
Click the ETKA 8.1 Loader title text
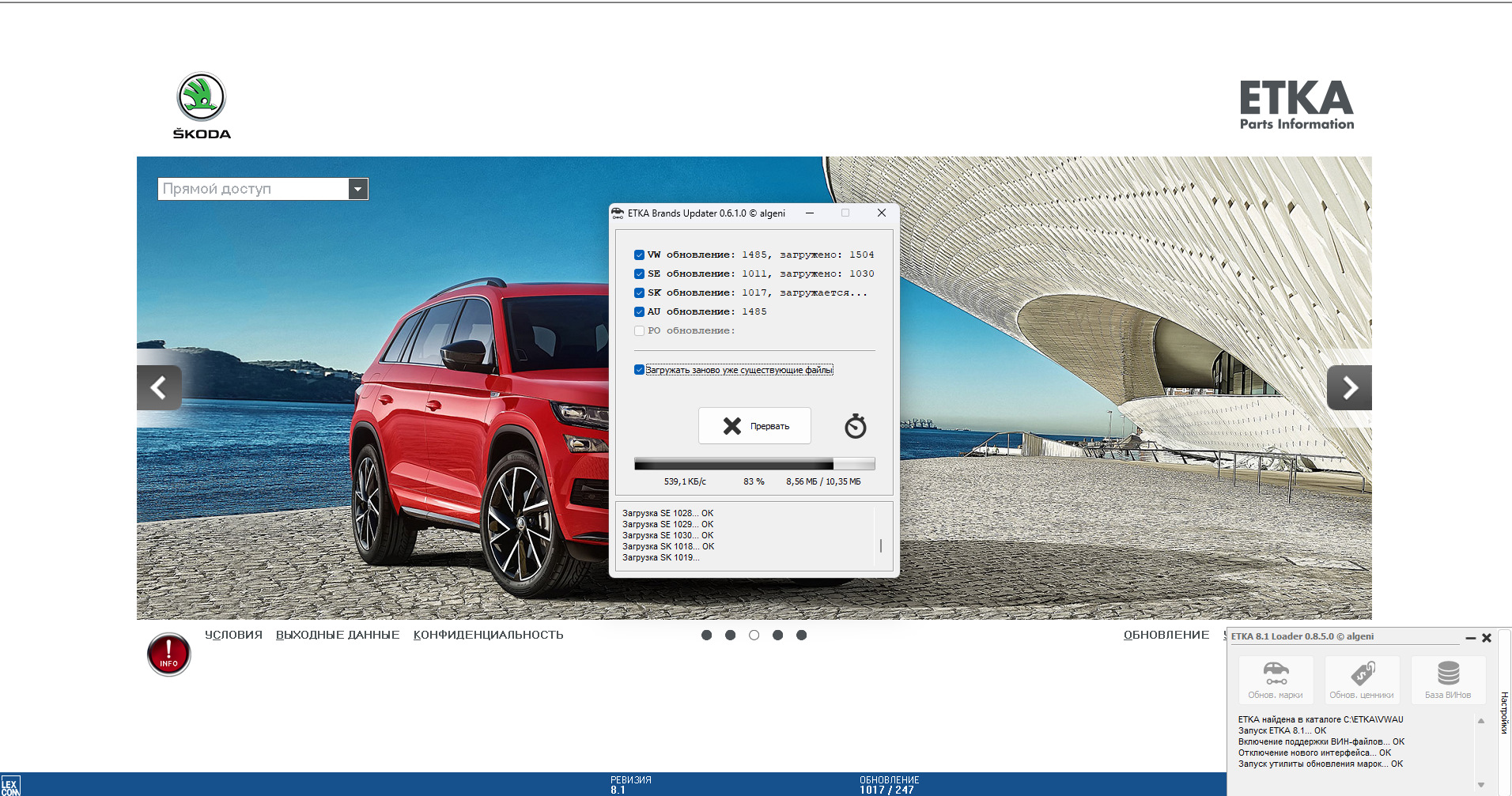[x=1302, y=636]
